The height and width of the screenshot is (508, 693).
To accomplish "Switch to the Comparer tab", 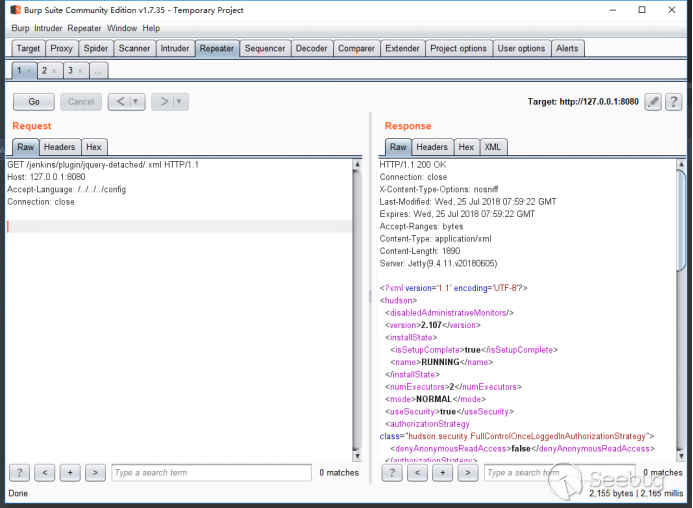I will (356, 49).
